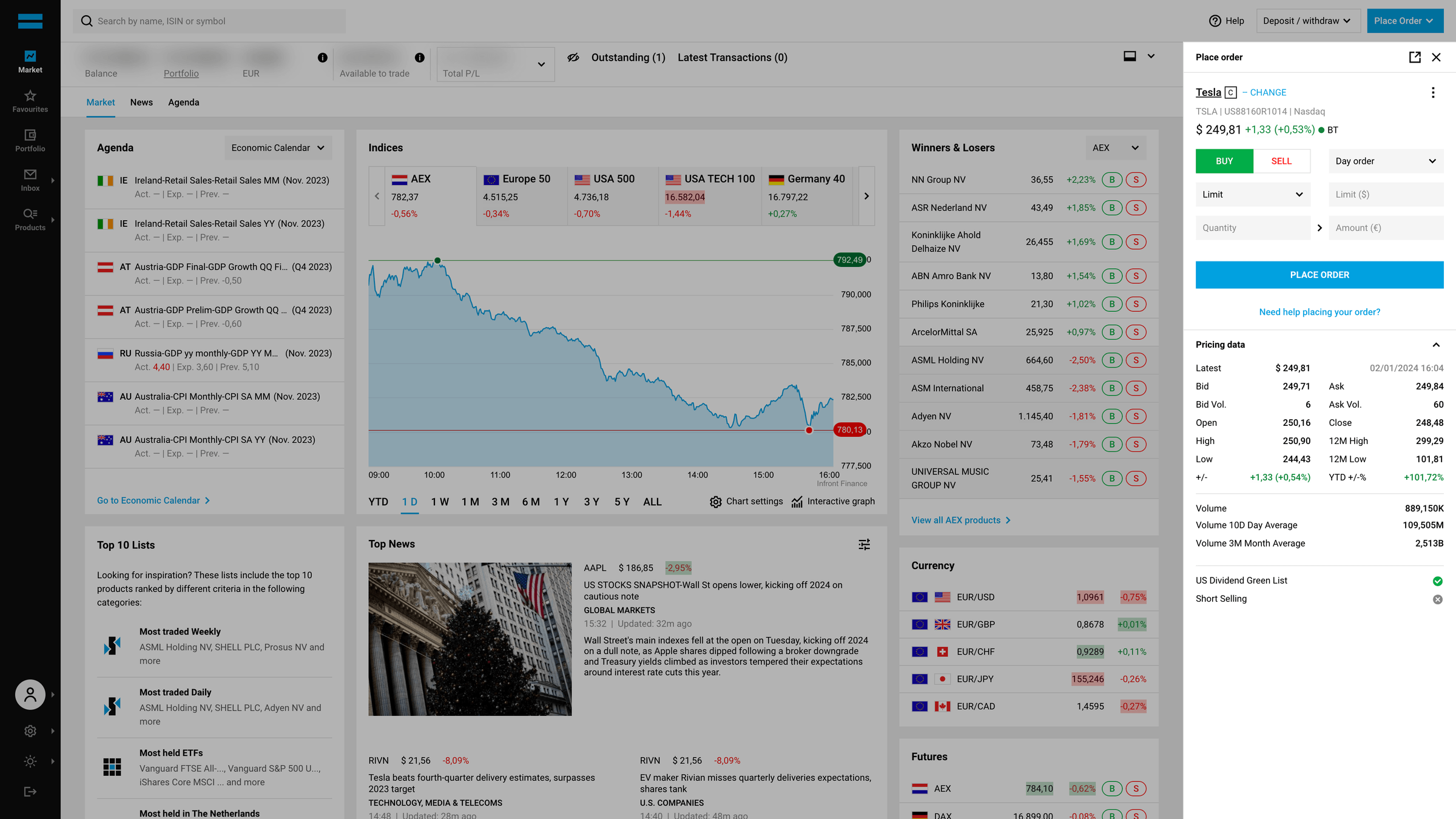Show next indices with right arrow
The image size is (1456, 819).
(866, 196)
